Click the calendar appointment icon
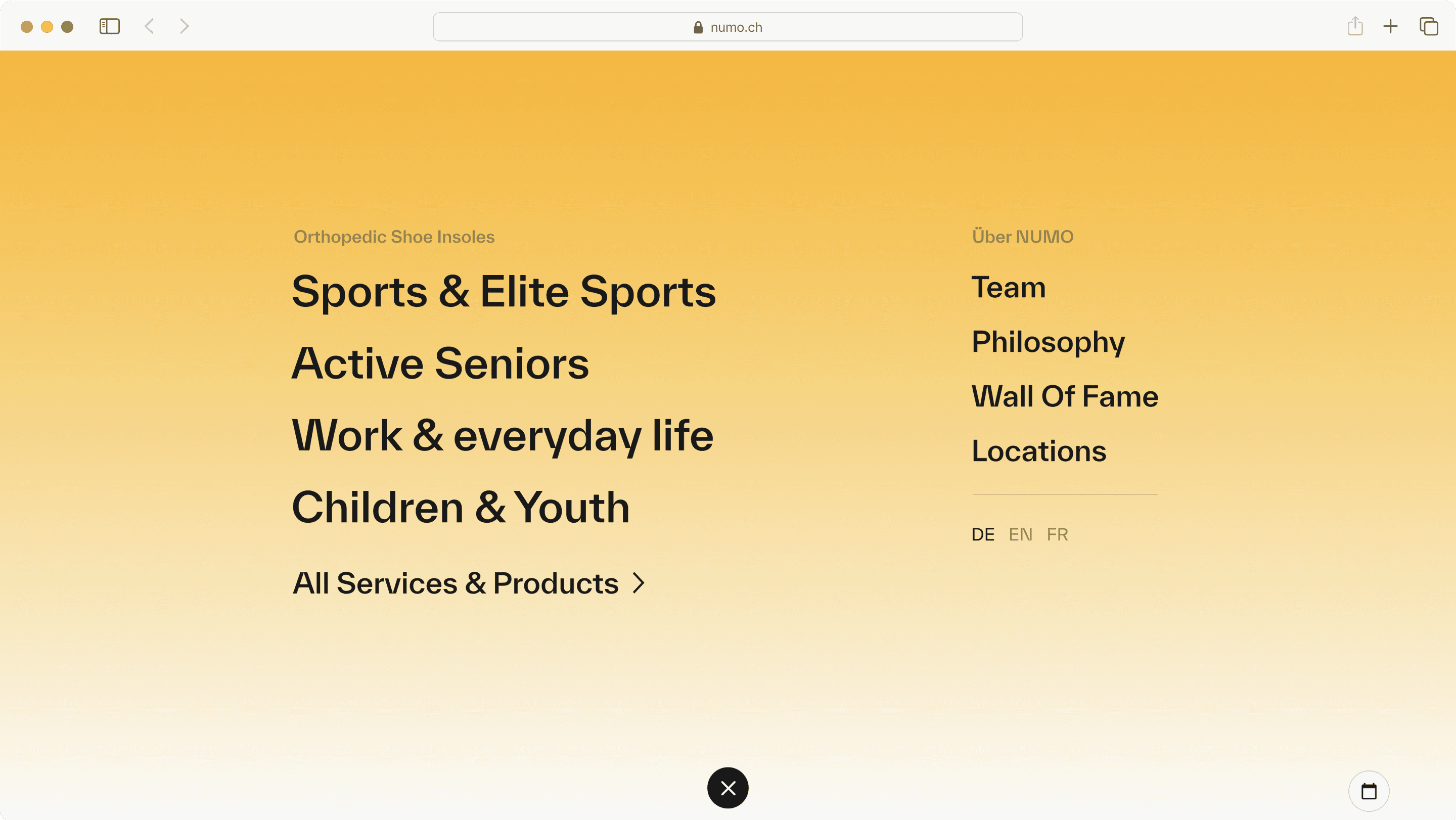Screen dimensions: 1456x820 pyautogui.click(x=1369, y=791)
